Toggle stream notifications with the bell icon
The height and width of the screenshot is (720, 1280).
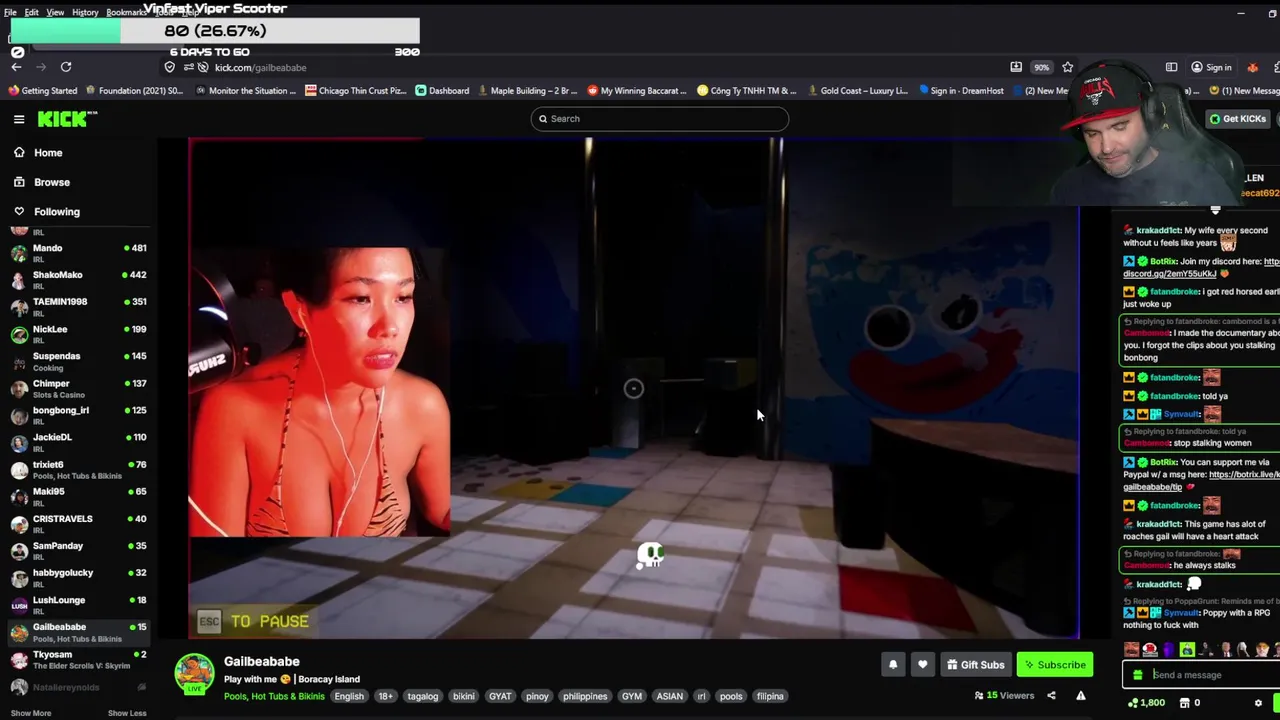click(893, 665)
